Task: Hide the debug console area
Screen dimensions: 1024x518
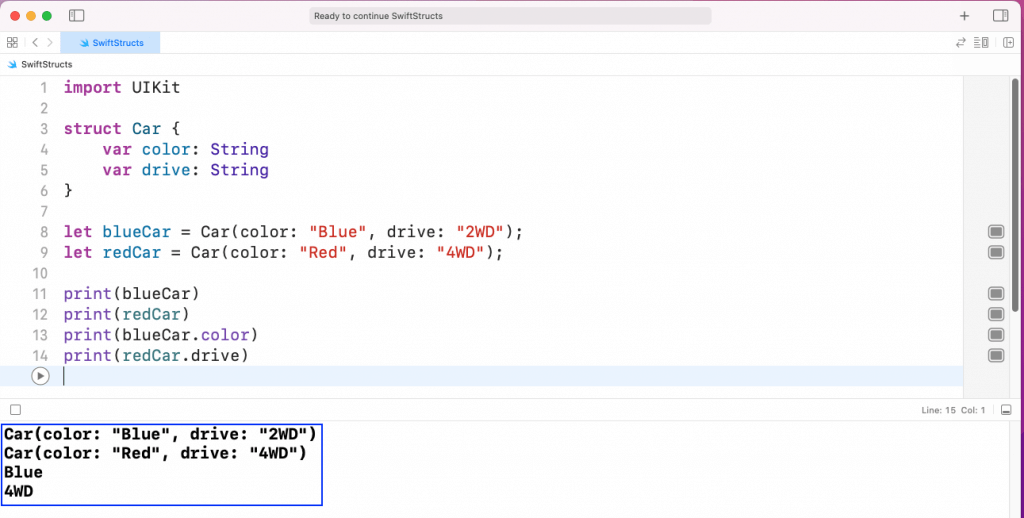Action: pyautogui.click(x=1006, y=410)
